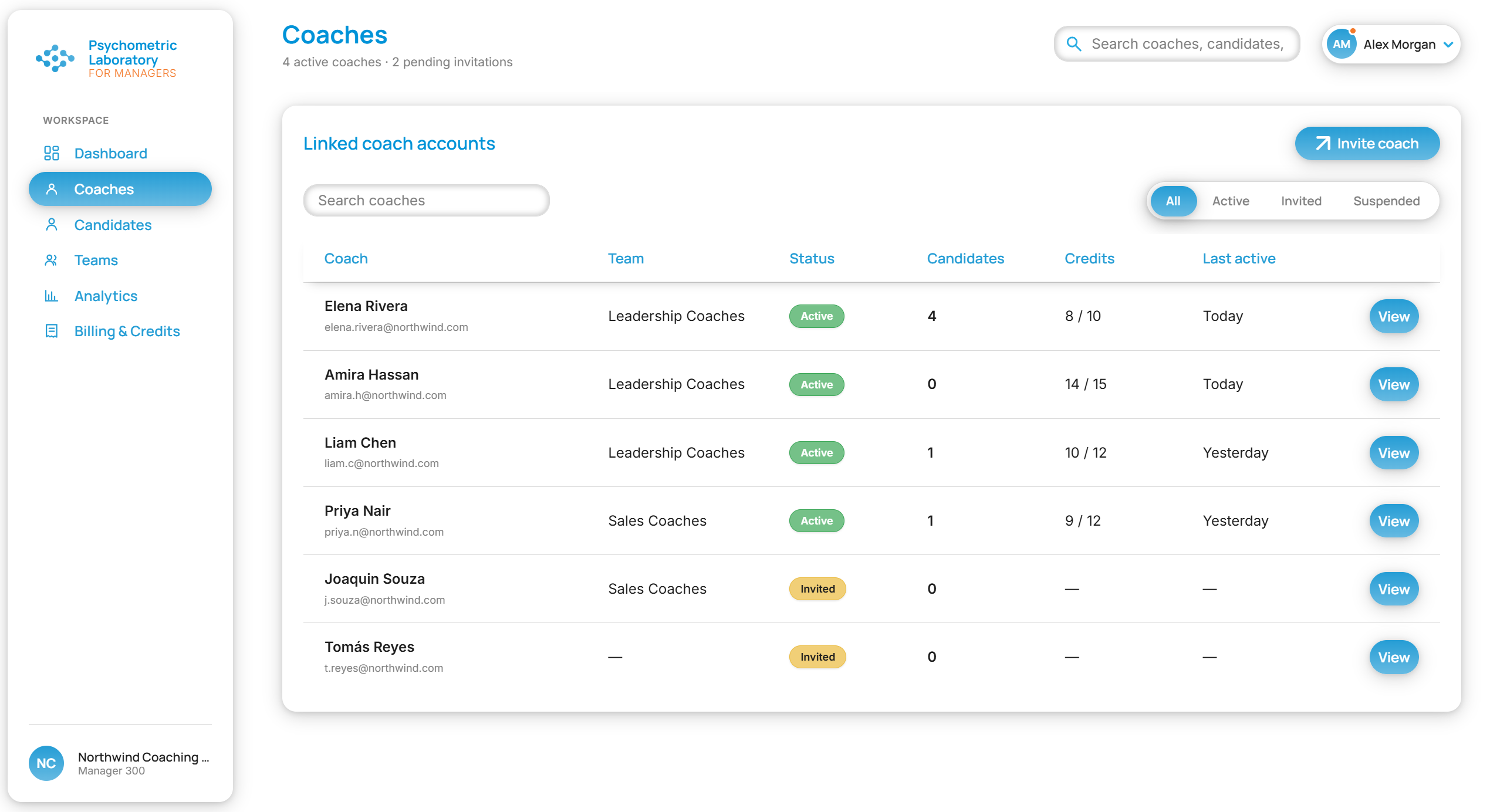This screenshot has height=812, width=1490.
Task: Open Billing & Credits
Action: (x=120, y=331)
